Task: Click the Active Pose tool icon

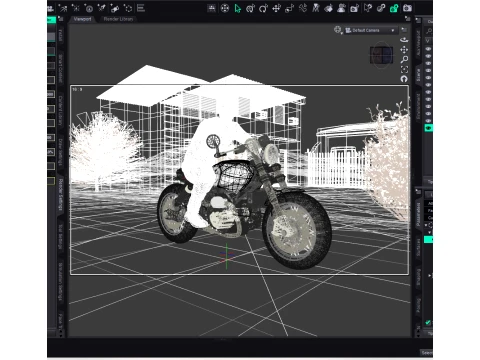Action: coord(315,8)
